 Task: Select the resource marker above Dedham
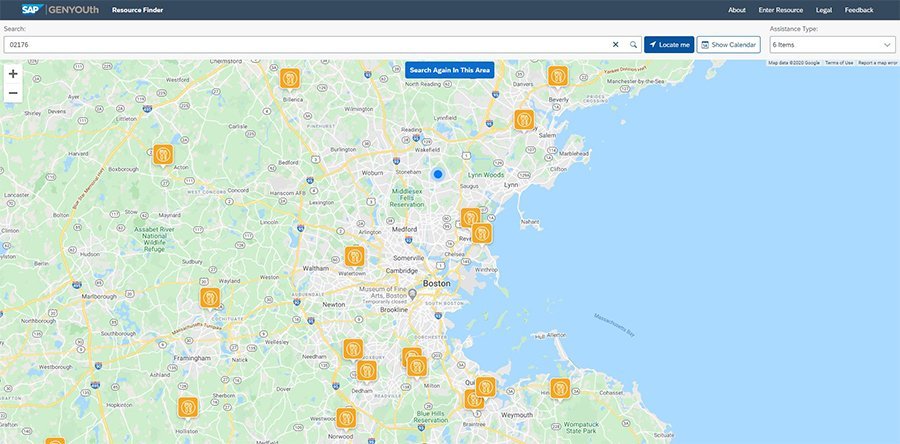[367, 370]
